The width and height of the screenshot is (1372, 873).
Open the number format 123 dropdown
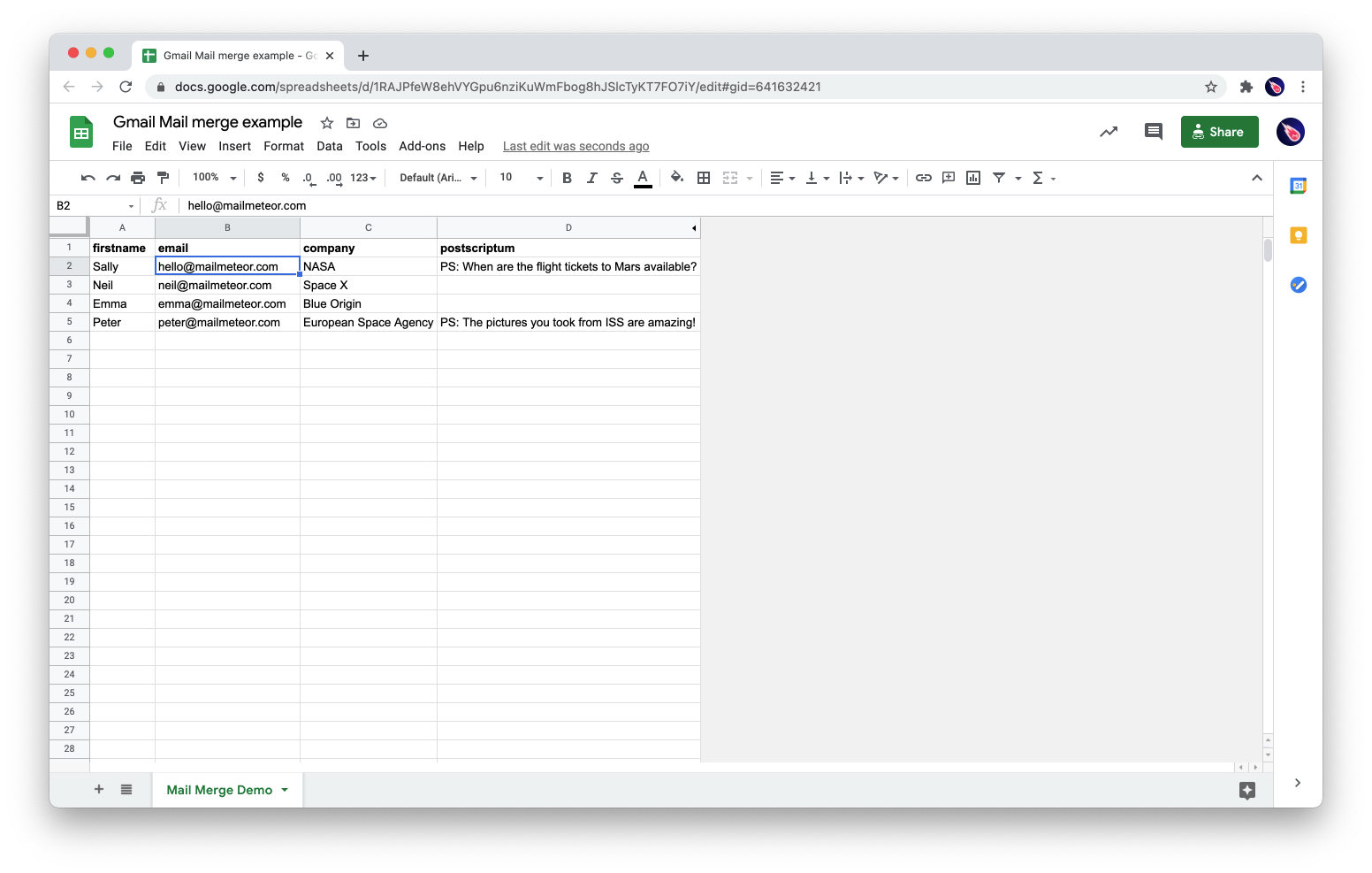[363, 178]
